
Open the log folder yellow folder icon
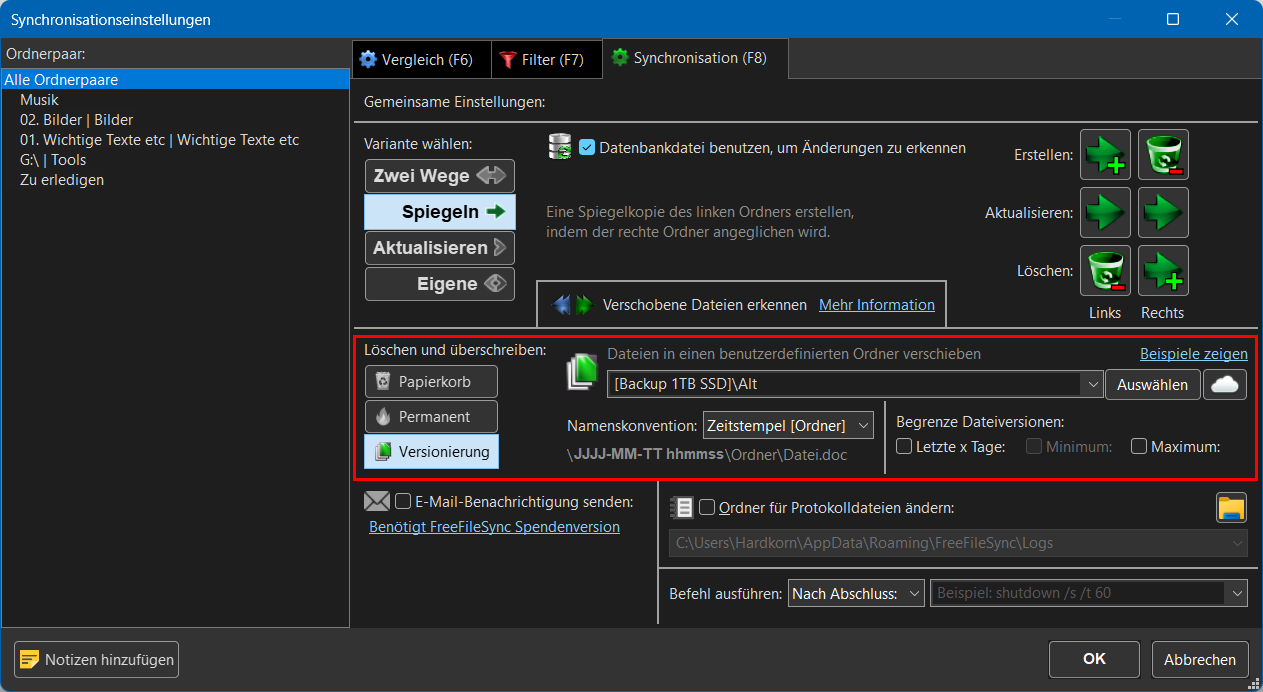point(1231,508)
